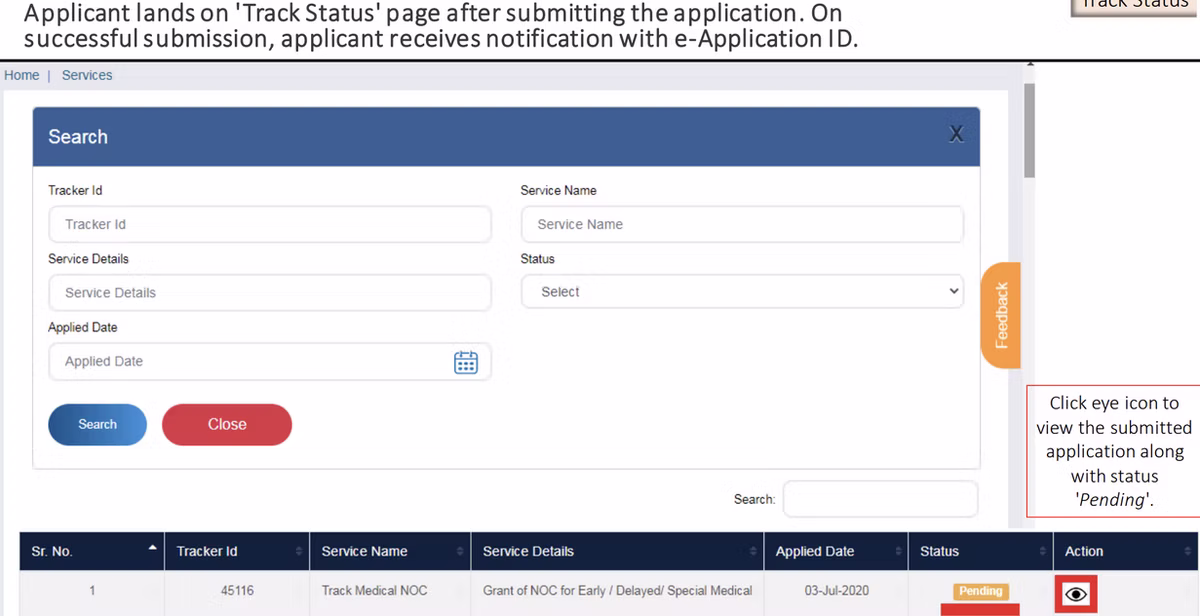This screenshot has width=1200, height=616.
Task: Click the Pending status badge
Action: coord(980,591)
